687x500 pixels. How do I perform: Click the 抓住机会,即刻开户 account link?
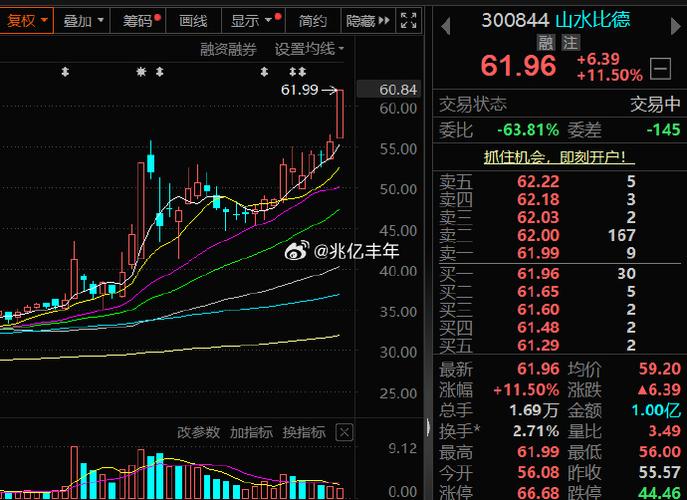(559, 156)
